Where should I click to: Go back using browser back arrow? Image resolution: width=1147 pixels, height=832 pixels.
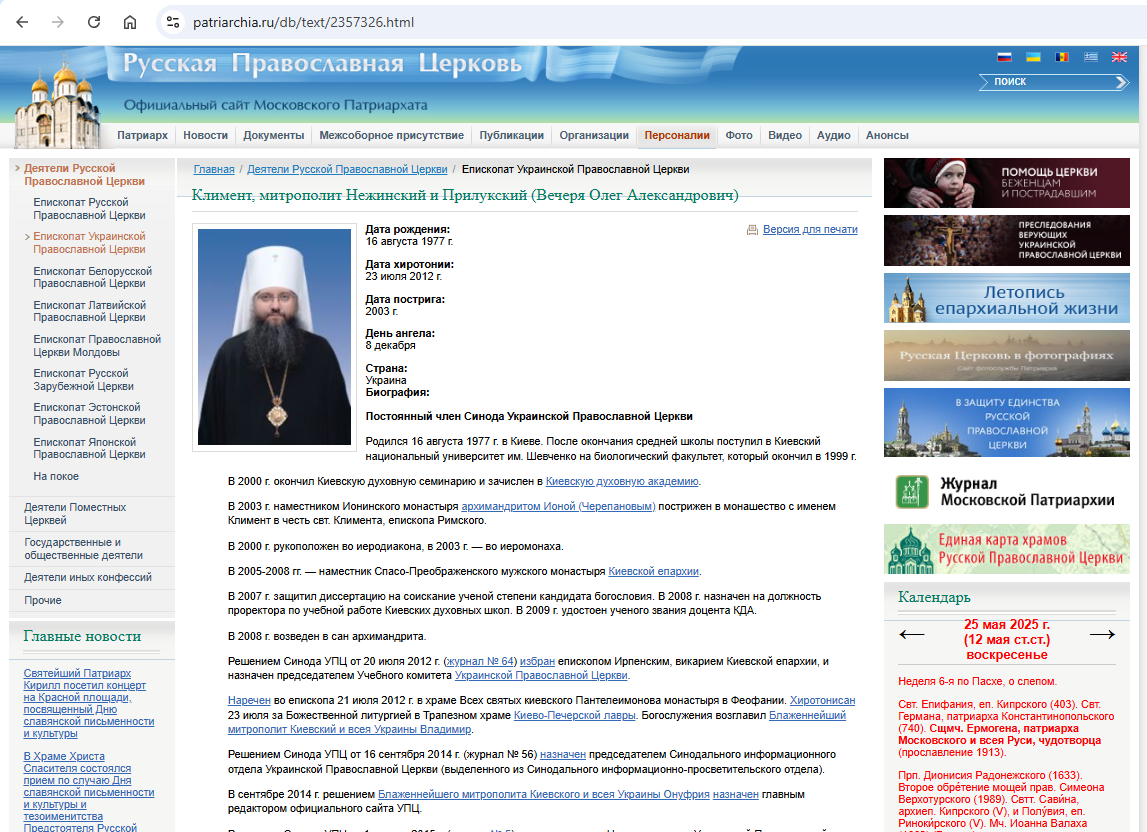click(x=22, y=22)
